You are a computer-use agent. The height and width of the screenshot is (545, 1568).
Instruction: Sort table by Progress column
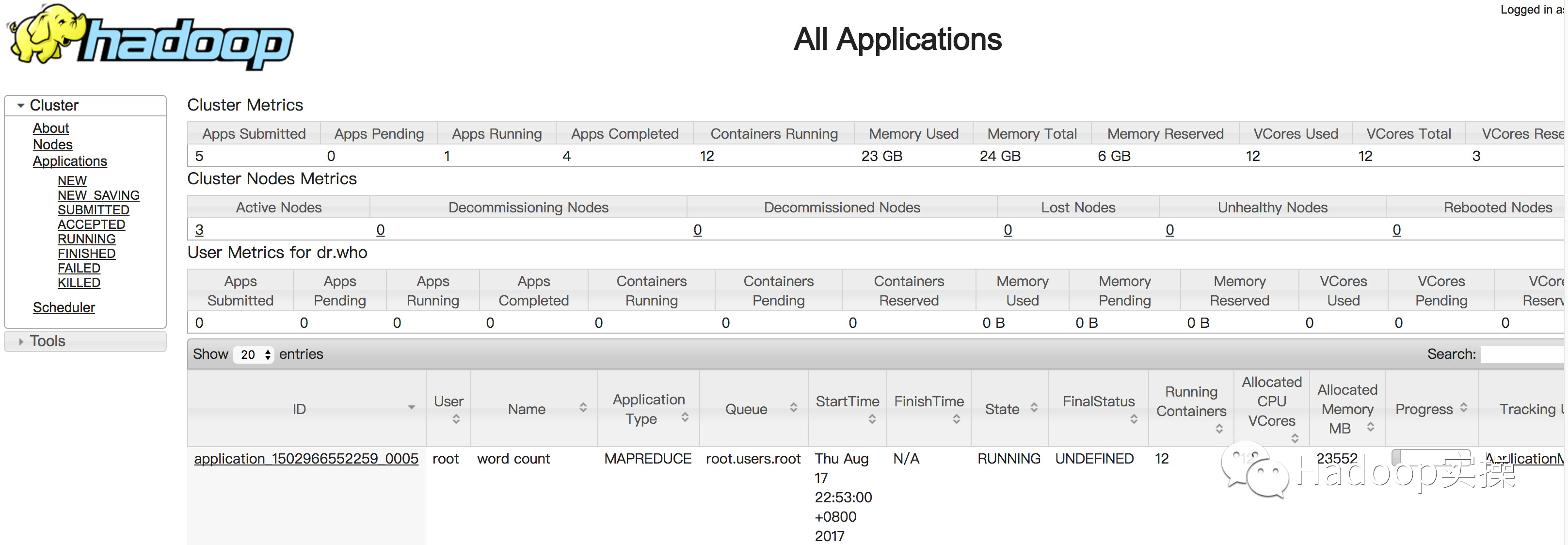[1432, 409]
